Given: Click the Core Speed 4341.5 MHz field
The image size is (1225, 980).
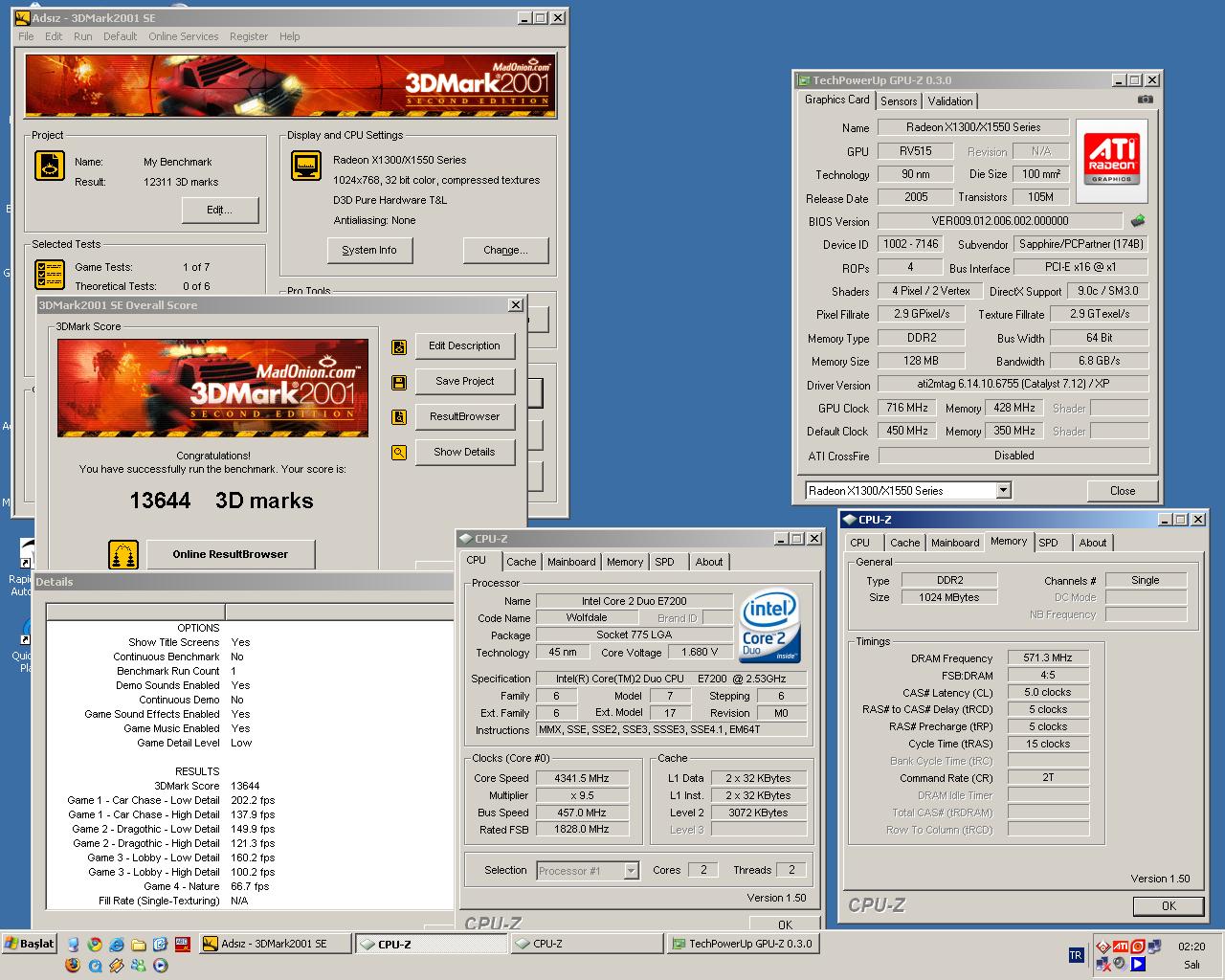Looking at the screenshot, I should (x=581, y=778).
